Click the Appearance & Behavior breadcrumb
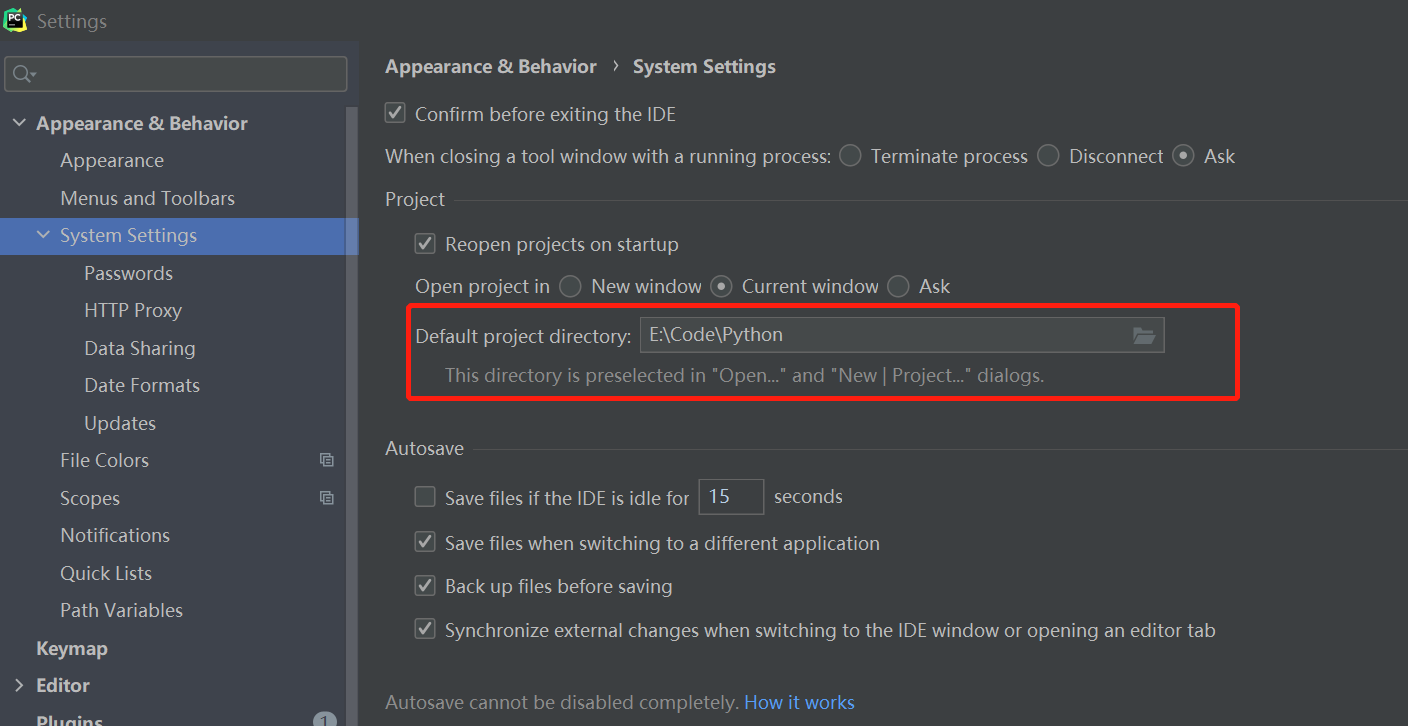 point(491,67)
